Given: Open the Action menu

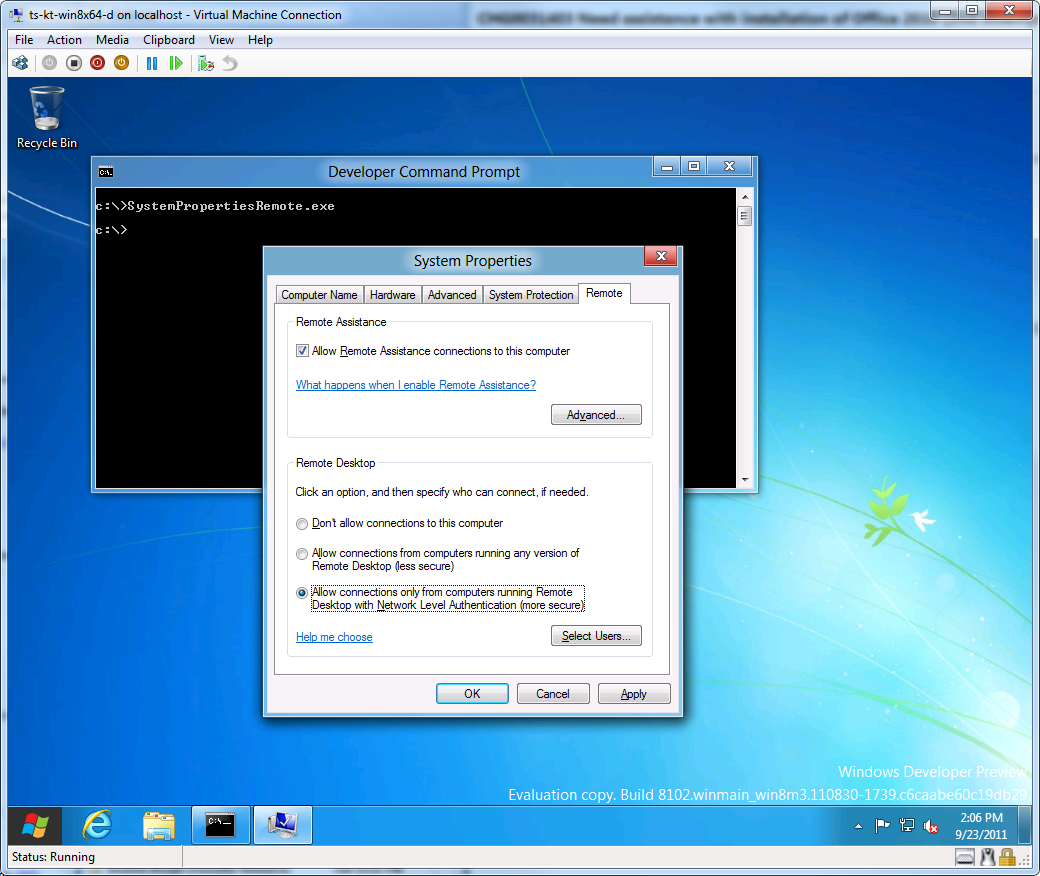Looking at the screenshot, I should pyautogui.click(x=64, y=40).
